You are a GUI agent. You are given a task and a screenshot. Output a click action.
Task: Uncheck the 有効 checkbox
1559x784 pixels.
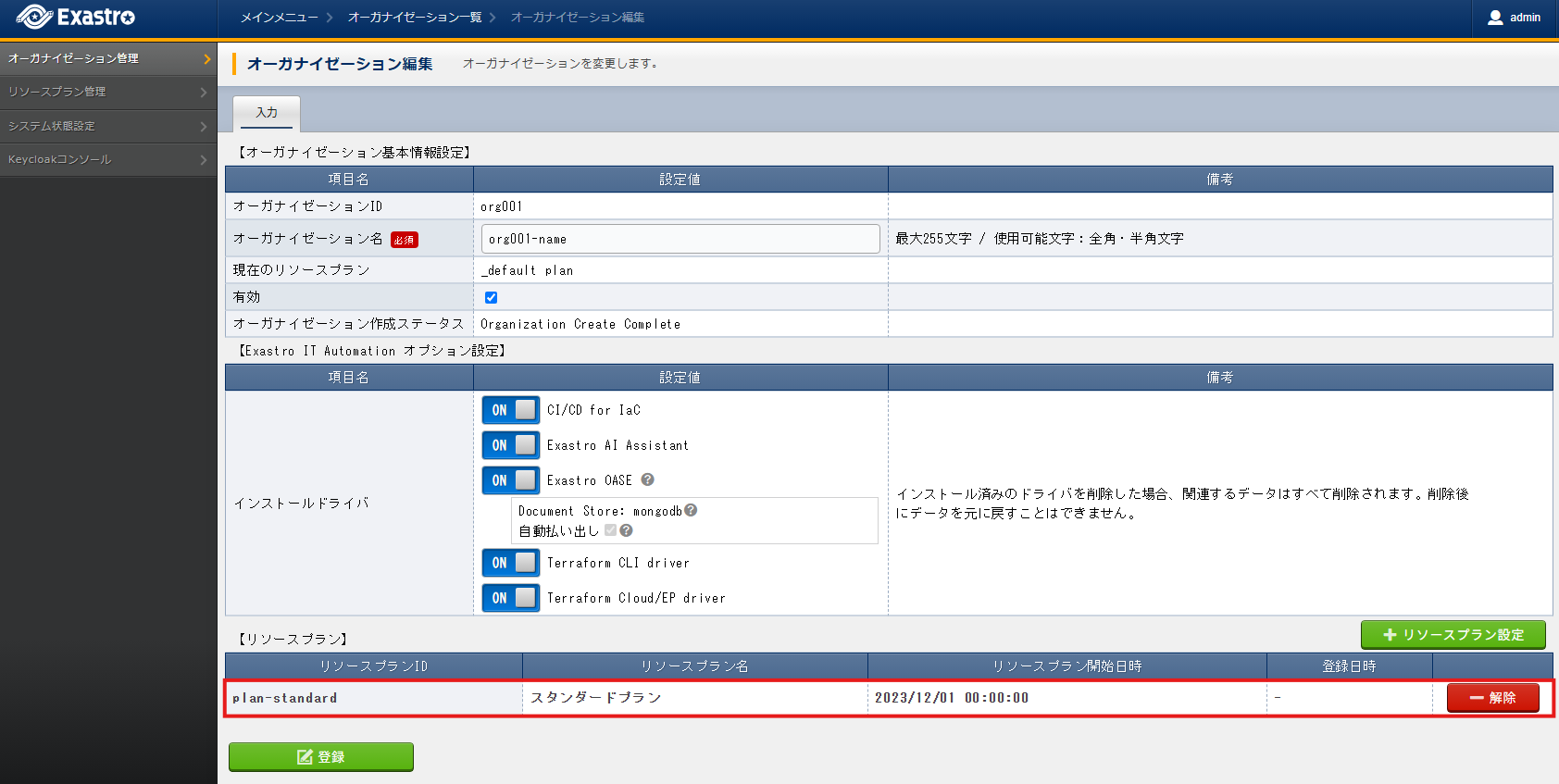click(491, 297)
